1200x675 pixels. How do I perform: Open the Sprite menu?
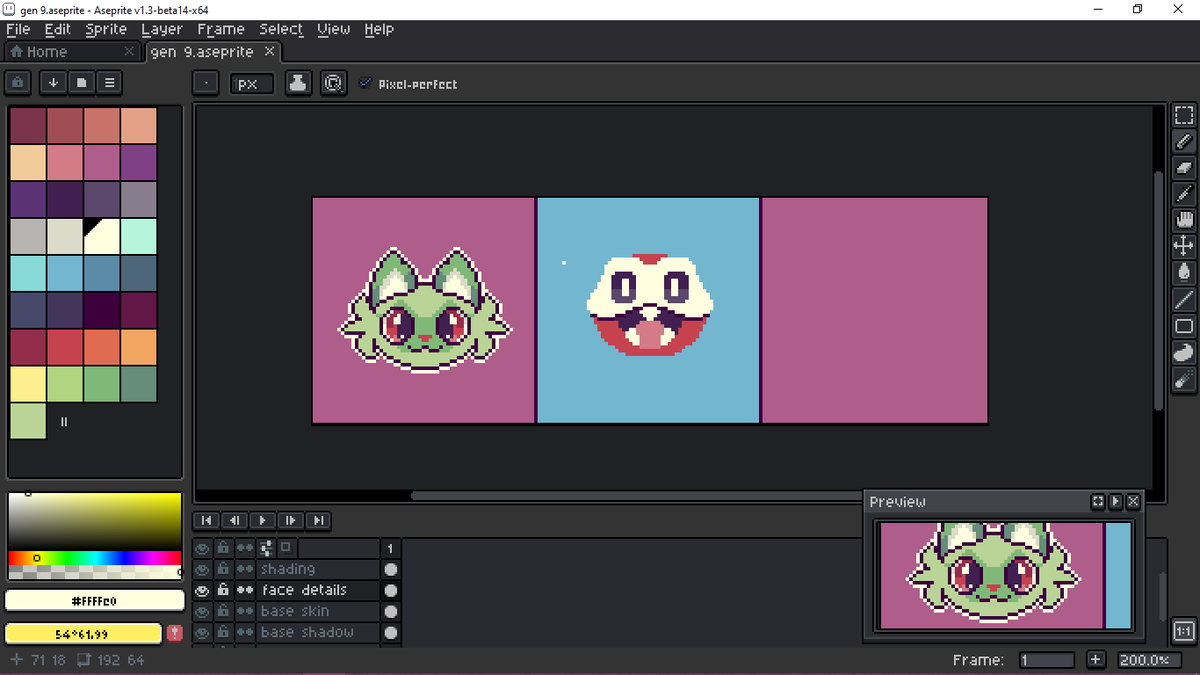(x=106, y=29)
